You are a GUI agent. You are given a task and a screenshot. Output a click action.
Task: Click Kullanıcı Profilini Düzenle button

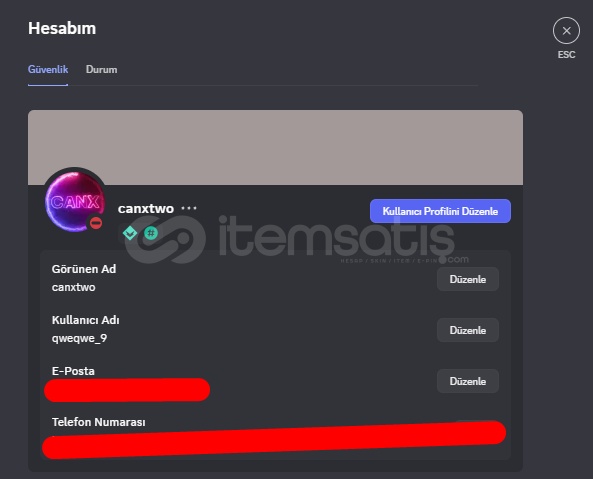440,211
